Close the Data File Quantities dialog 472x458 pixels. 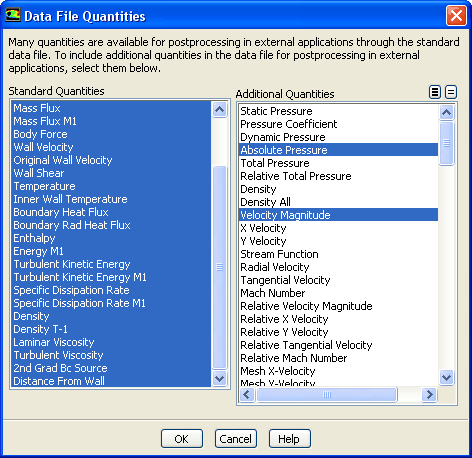coord(456,15)
